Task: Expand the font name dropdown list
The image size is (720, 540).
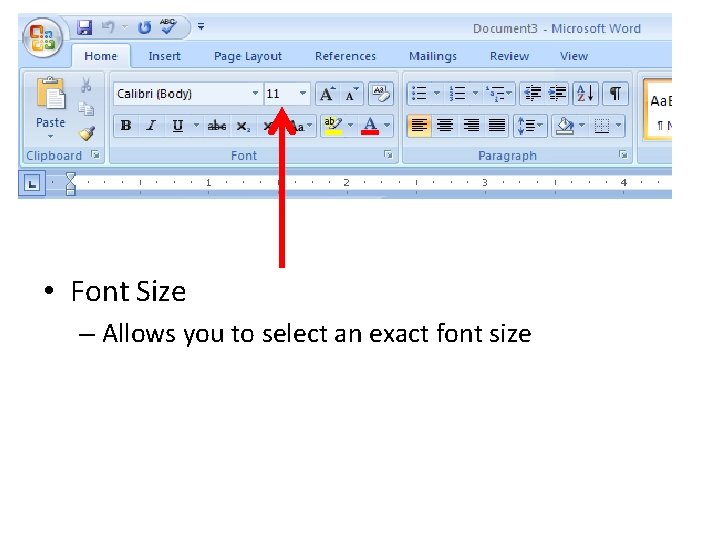Action: [256, 93]
